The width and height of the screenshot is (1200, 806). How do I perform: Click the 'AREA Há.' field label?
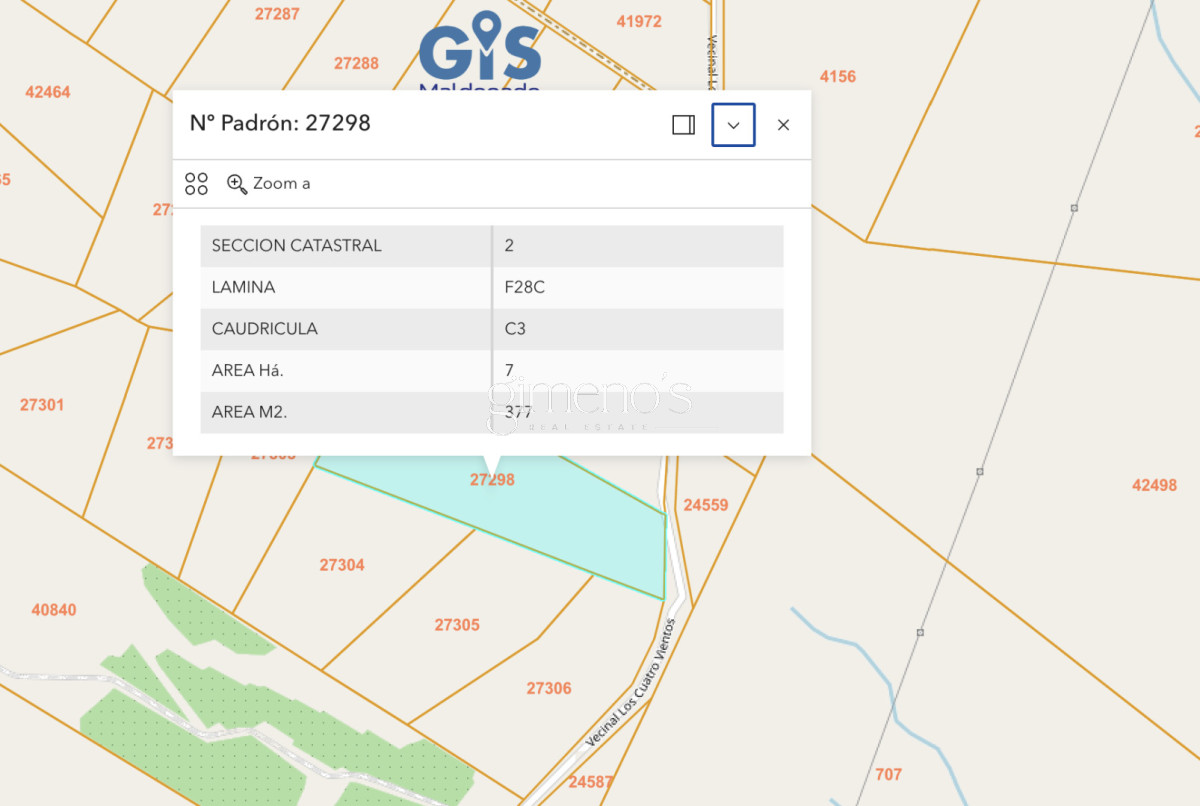point(248,371)
